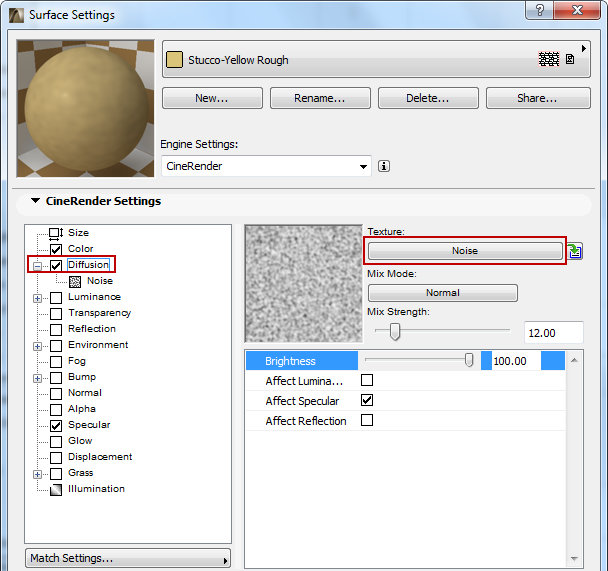Click the Mix Strength value field 12.00
Viewport: 608px width, 571px height.
[554, 333]
